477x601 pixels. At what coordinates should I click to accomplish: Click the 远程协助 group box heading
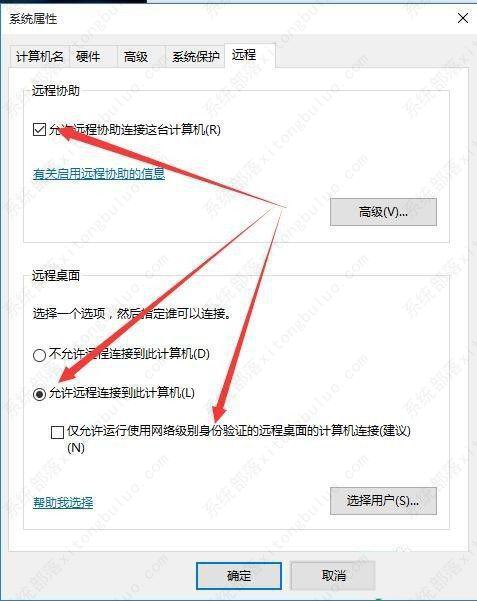(56, 90)
